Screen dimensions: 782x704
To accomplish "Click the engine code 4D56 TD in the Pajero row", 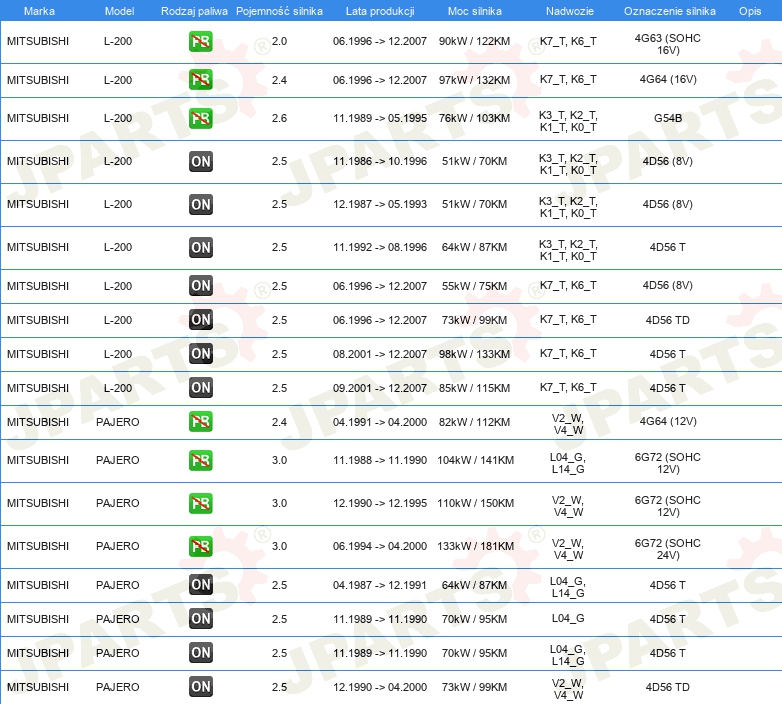I will tap(667, 687).
